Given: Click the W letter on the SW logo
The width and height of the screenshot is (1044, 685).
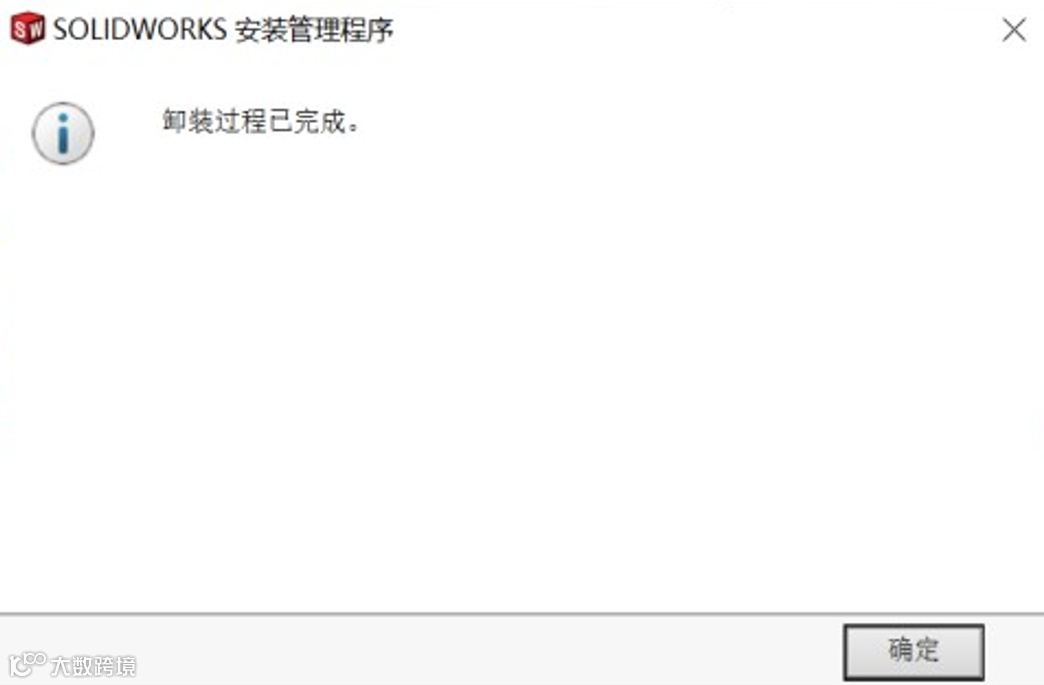Looking at the screenshot, I should click(x=36, y=29).
